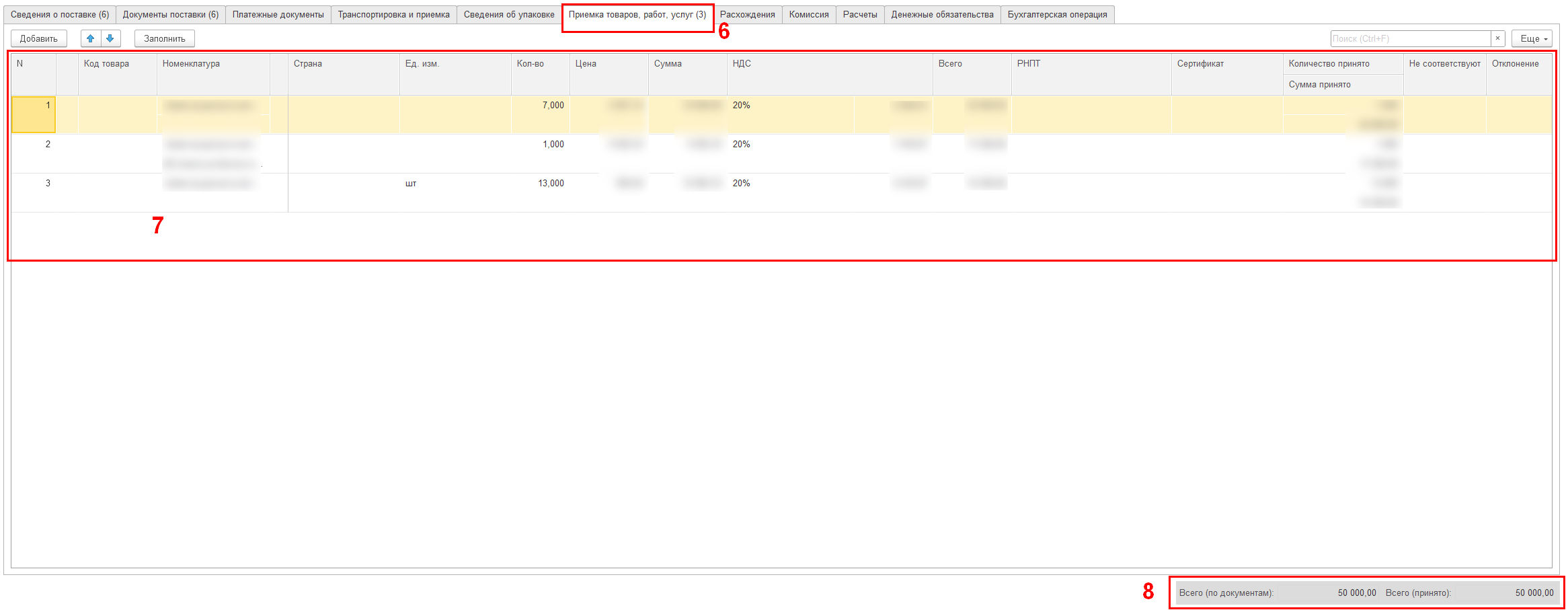This screenshot has width=1568, height=610.
Task: Open the Документы поставки (6) tab
Action: point(170,15)
